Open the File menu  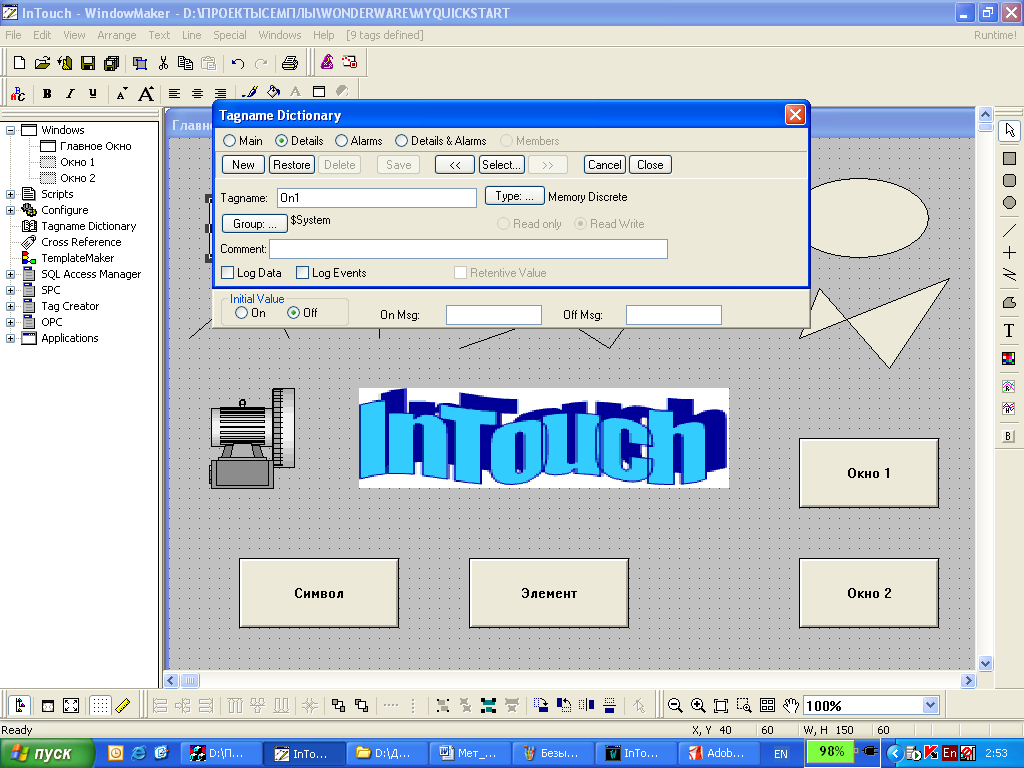(13, 35)
